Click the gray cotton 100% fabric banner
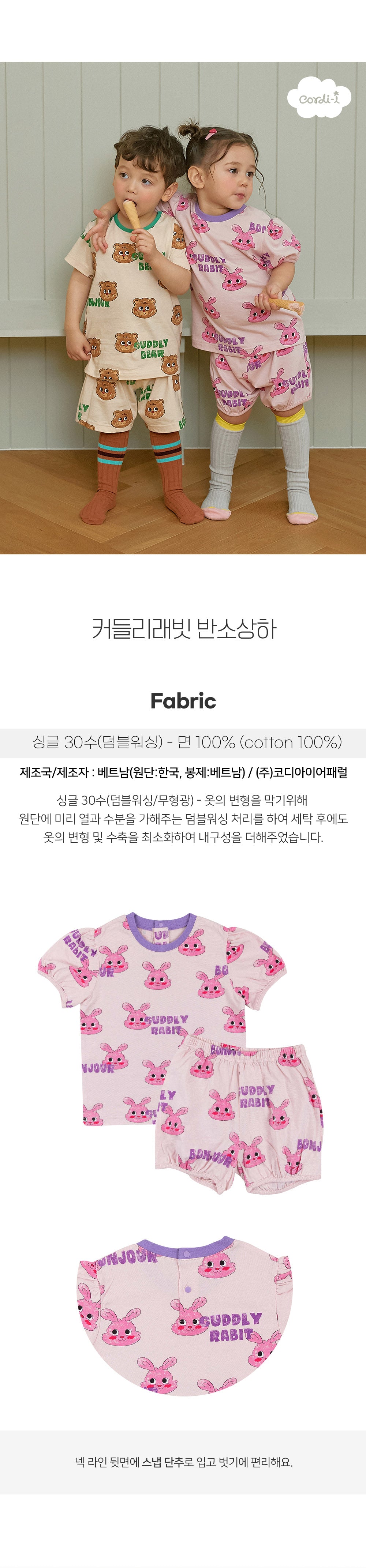The width and height of the screenshot is (366, 1568). [183, 742]
